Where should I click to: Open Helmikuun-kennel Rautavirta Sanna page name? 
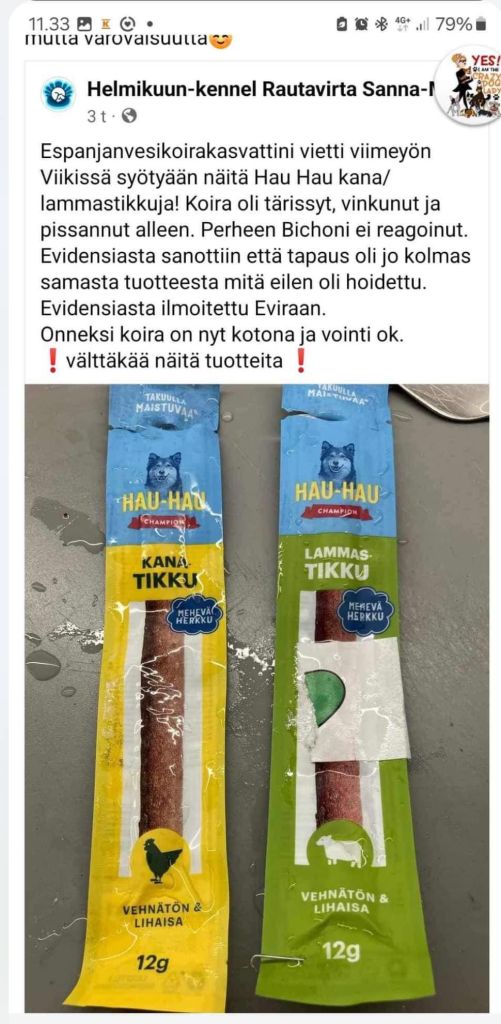(x=261, y=89)
